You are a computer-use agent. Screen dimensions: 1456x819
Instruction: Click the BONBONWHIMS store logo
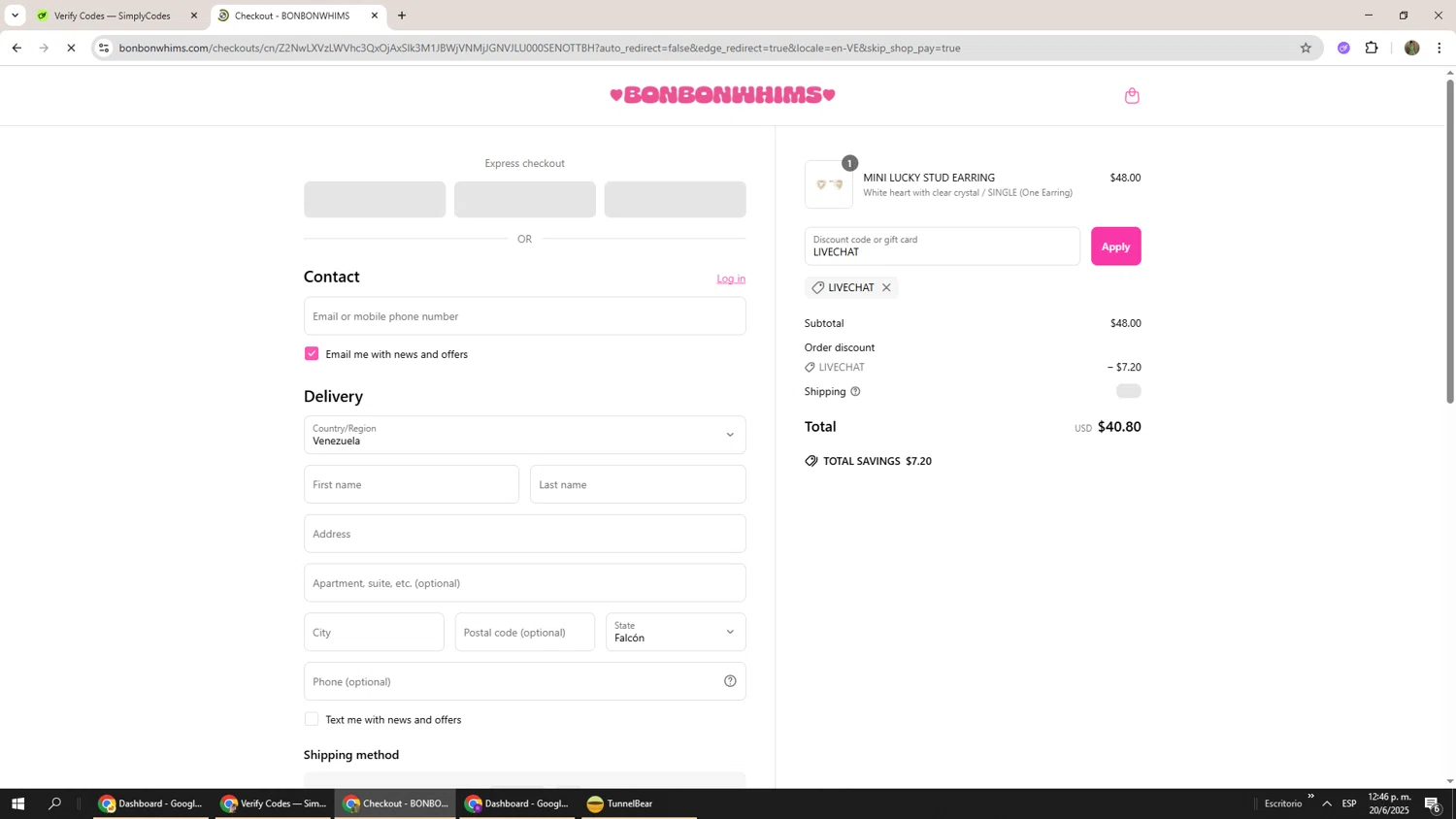tap(722, 95)
